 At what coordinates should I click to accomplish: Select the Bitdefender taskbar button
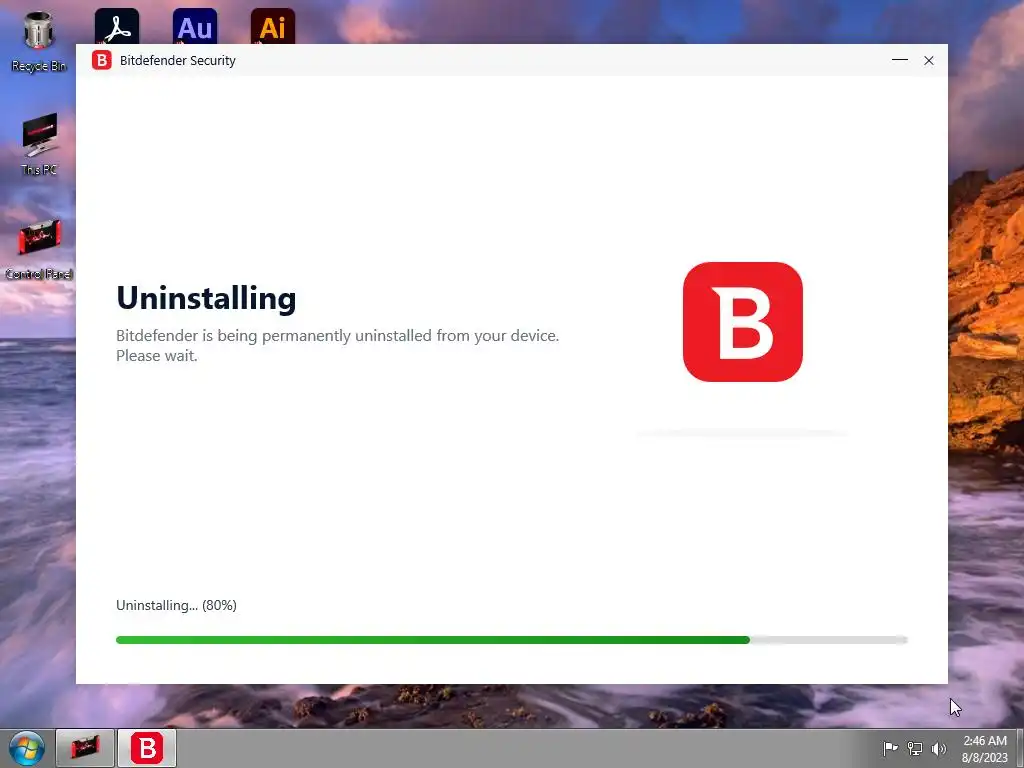(147, 748)
